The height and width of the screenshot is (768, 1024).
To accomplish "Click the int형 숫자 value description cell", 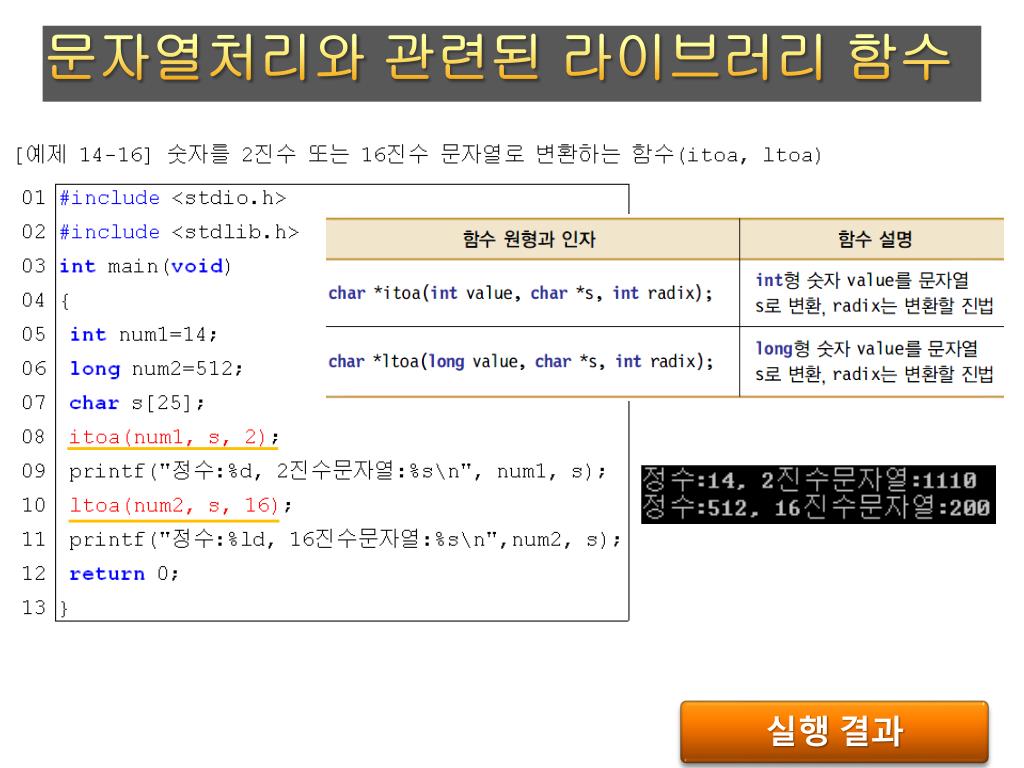I will [x=874, y=293].
